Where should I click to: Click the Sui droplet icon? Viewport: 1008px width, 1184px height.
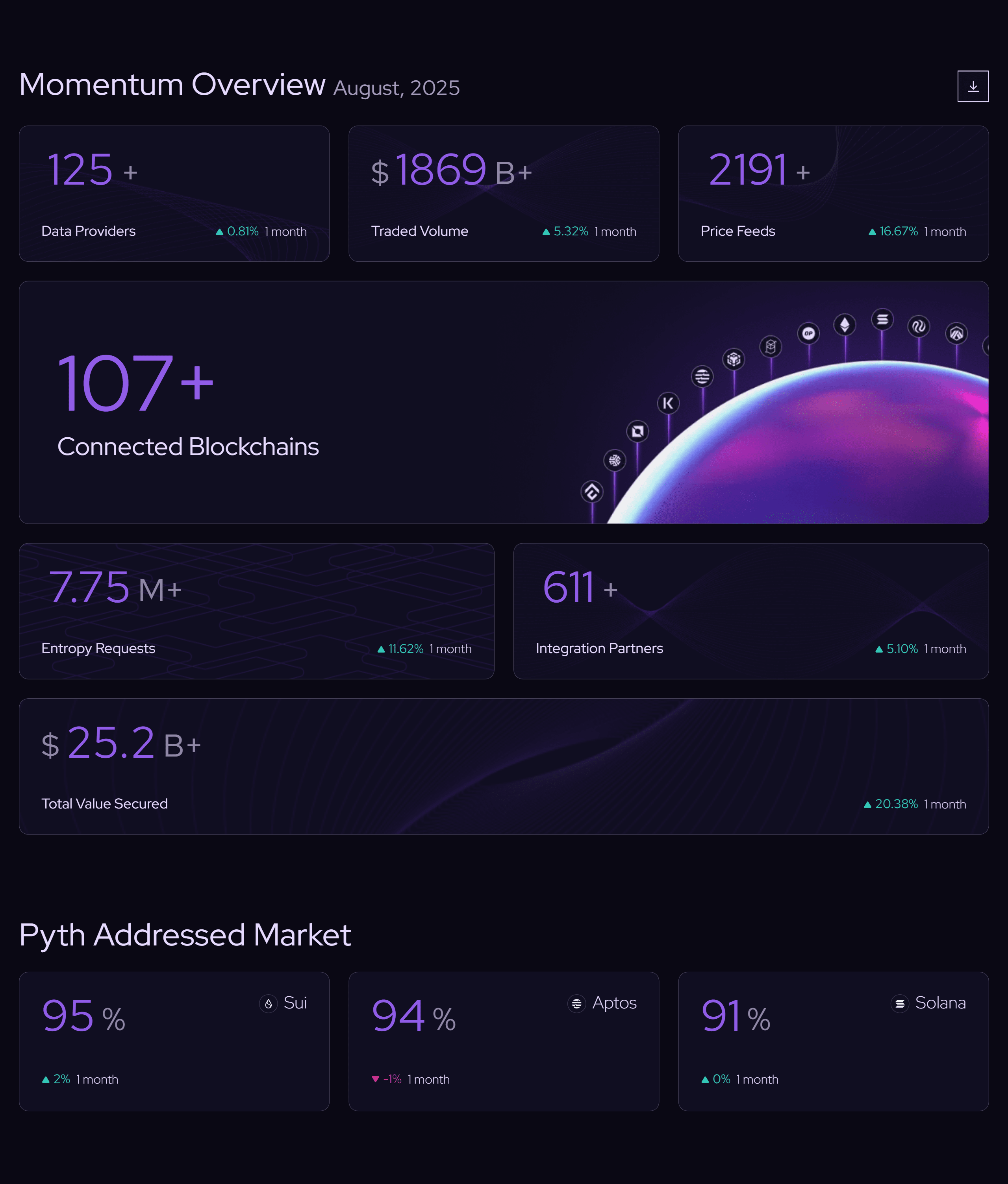[x=268, y=1003]
